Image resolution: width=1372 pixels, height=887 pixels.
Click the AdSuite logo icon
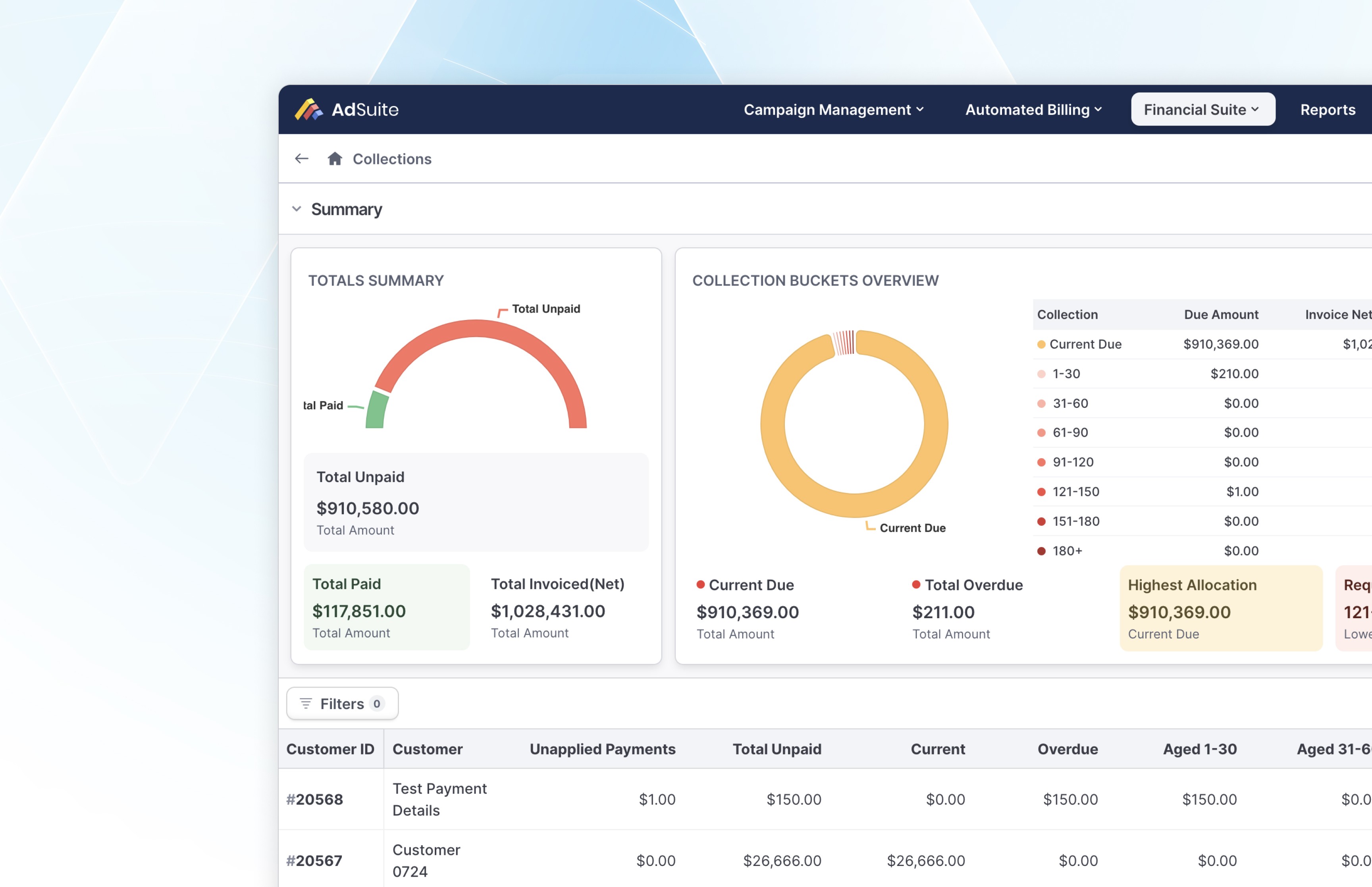308,110
